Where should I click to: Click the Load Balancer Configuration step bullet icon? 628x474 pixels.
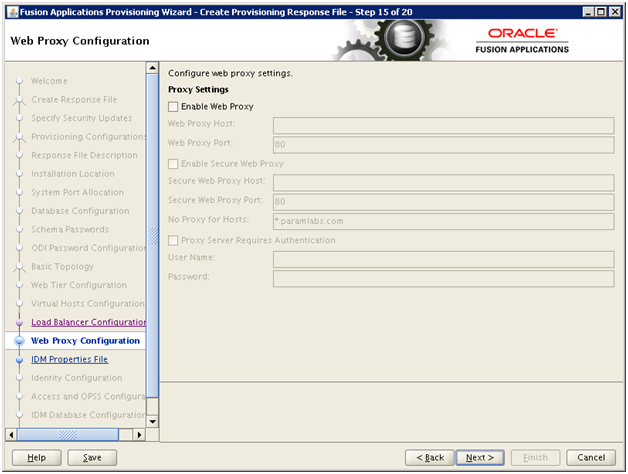(x=19, y=323)
